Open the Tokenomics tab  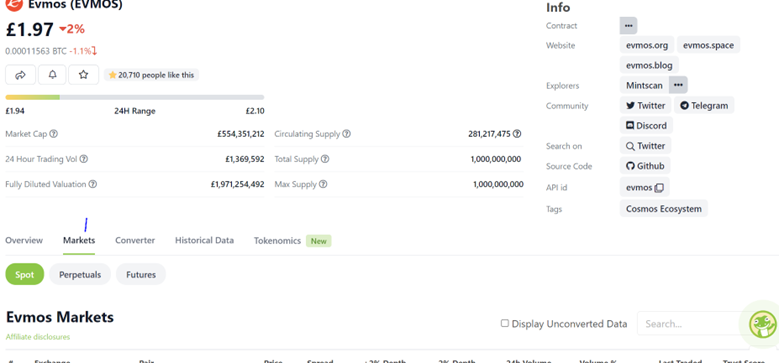pos(277,241)
